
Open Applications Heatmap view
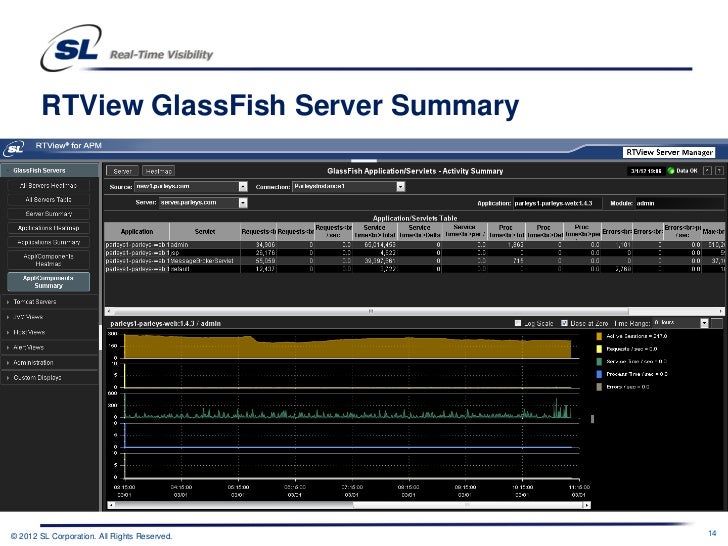pyautogui.click(x=48, y=228)
